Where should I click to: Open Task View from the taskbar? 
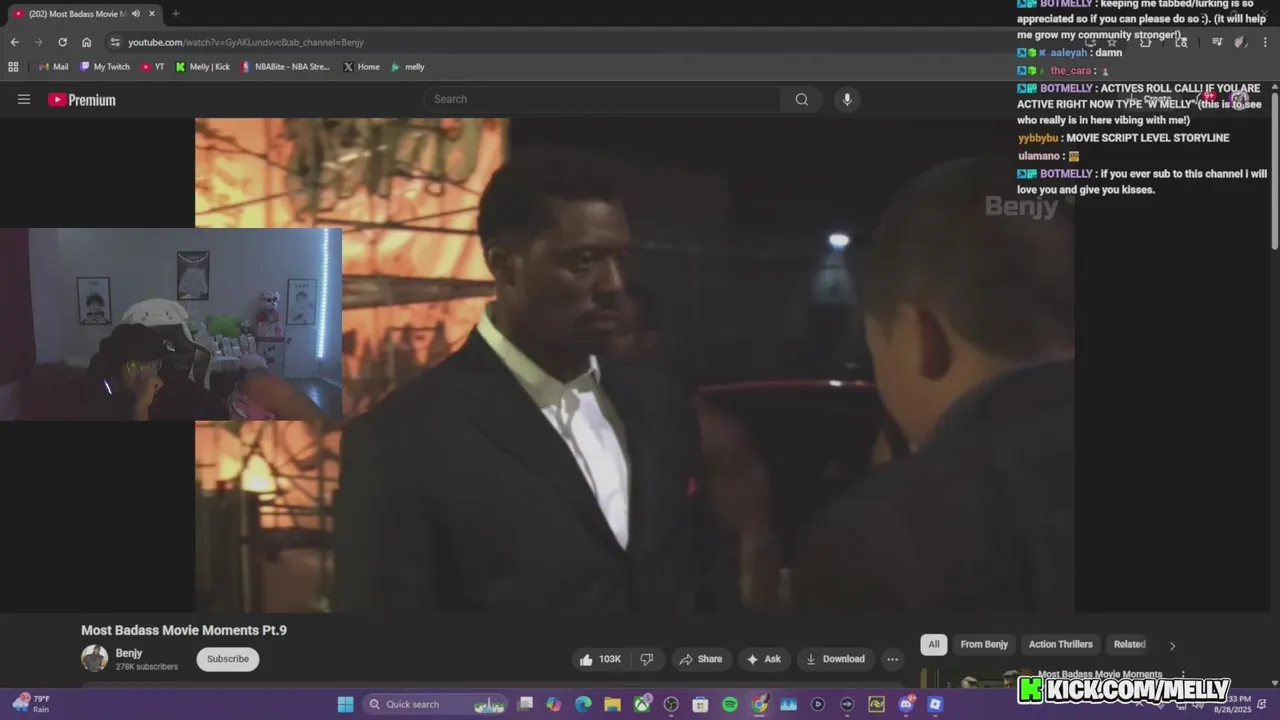point(525,704)
